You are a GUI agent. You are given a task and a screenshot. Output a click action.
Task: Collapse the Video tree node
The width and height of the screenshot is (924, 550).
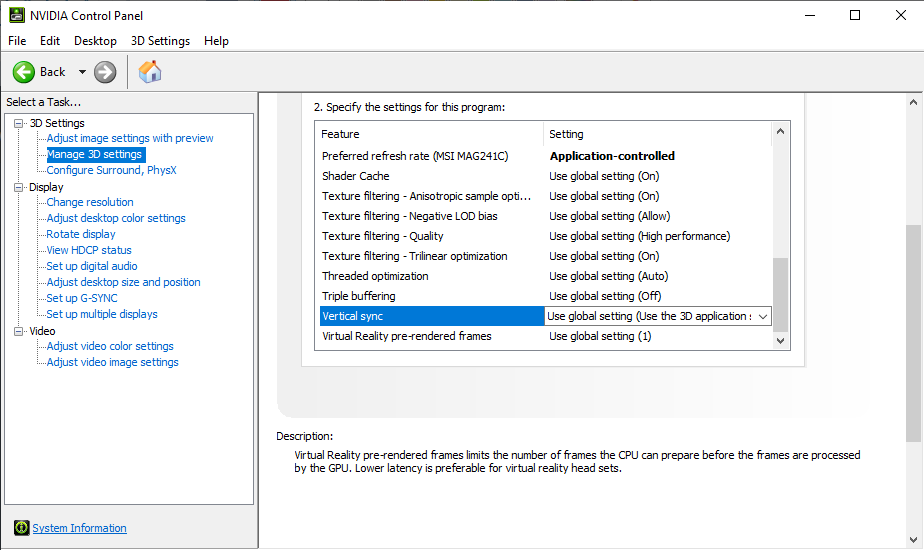pyautogui.click(x=18, y=331)
